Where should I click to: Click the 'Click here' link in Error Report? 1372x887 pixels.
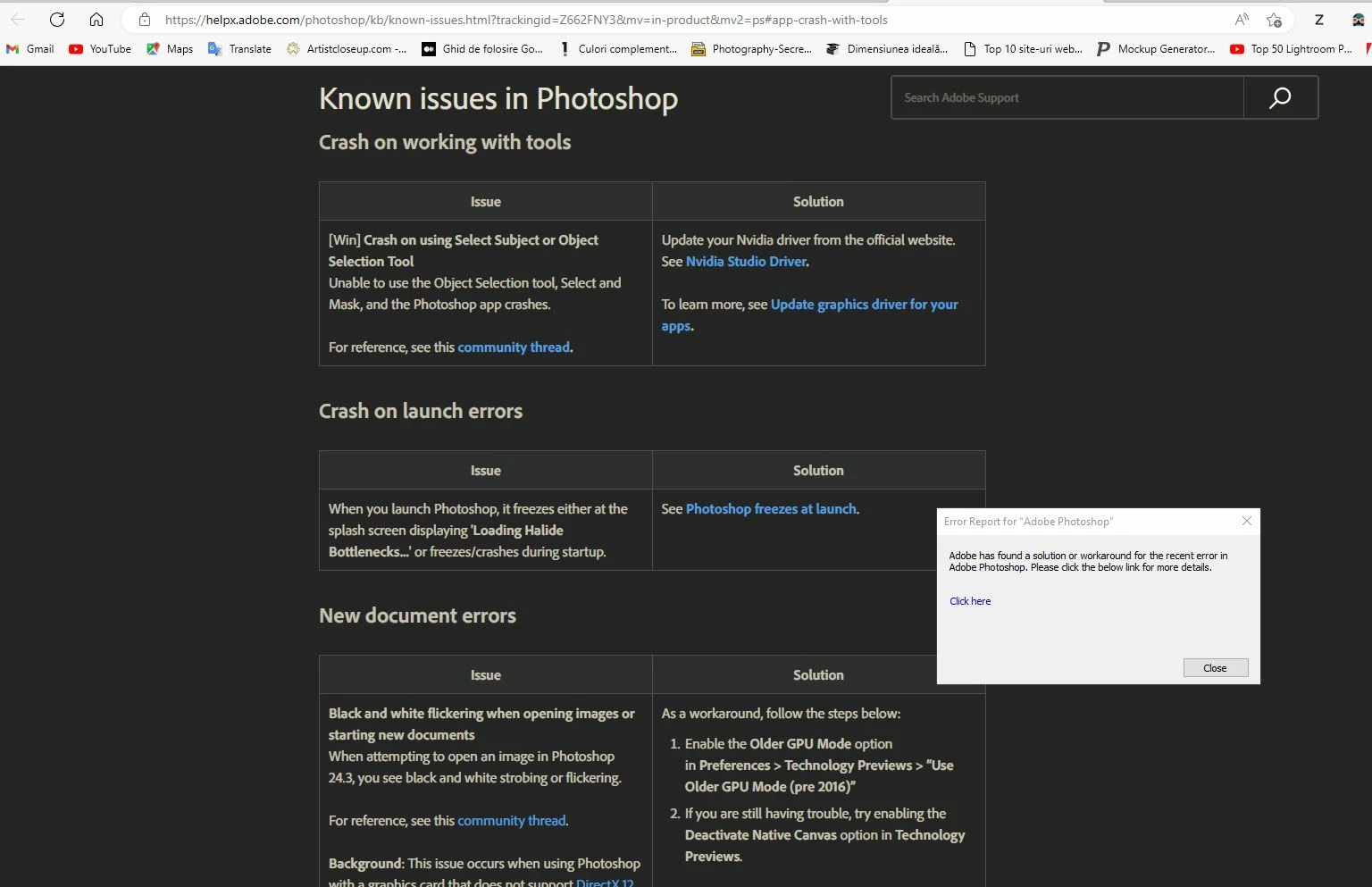(x=970, y=601)
